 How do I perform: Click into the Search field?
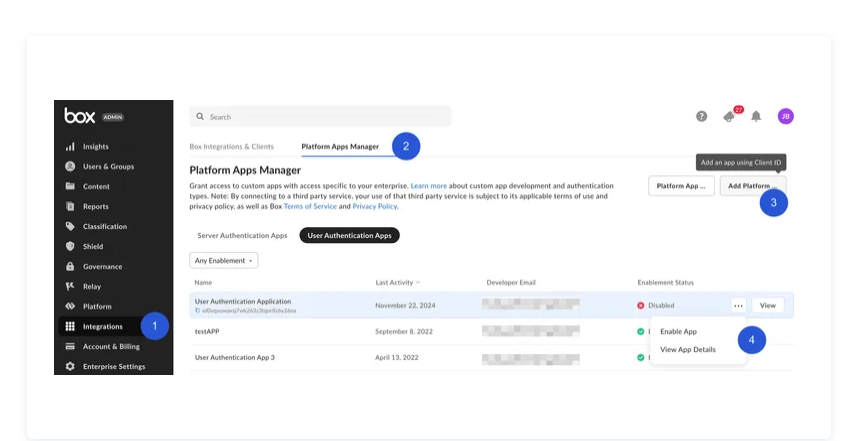pyautogui.click(x=320, y=117)
